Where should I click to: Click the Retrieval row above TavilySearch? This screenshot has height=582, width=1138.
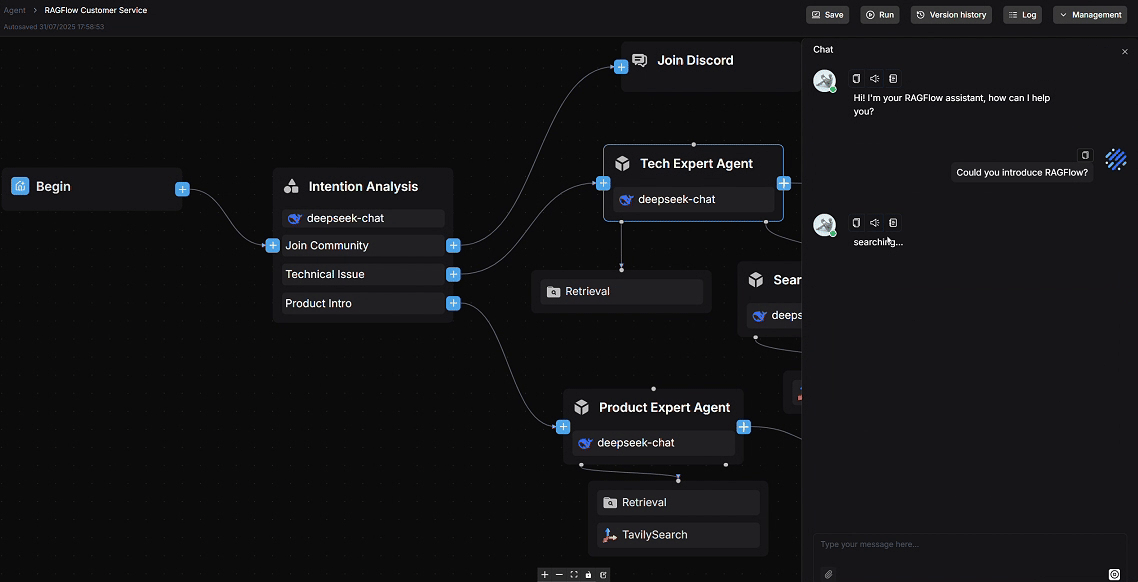[679, 503]
